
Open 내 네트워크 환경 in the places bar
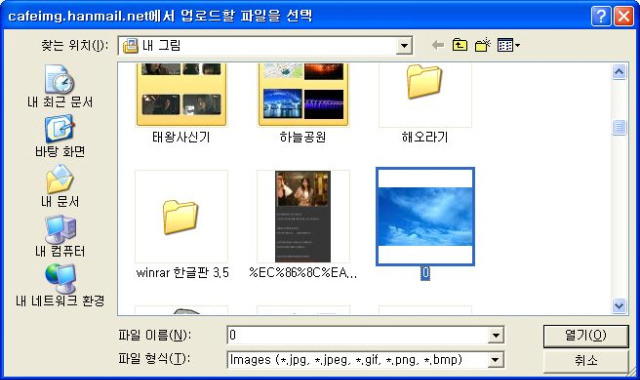(x=60, y=286)
